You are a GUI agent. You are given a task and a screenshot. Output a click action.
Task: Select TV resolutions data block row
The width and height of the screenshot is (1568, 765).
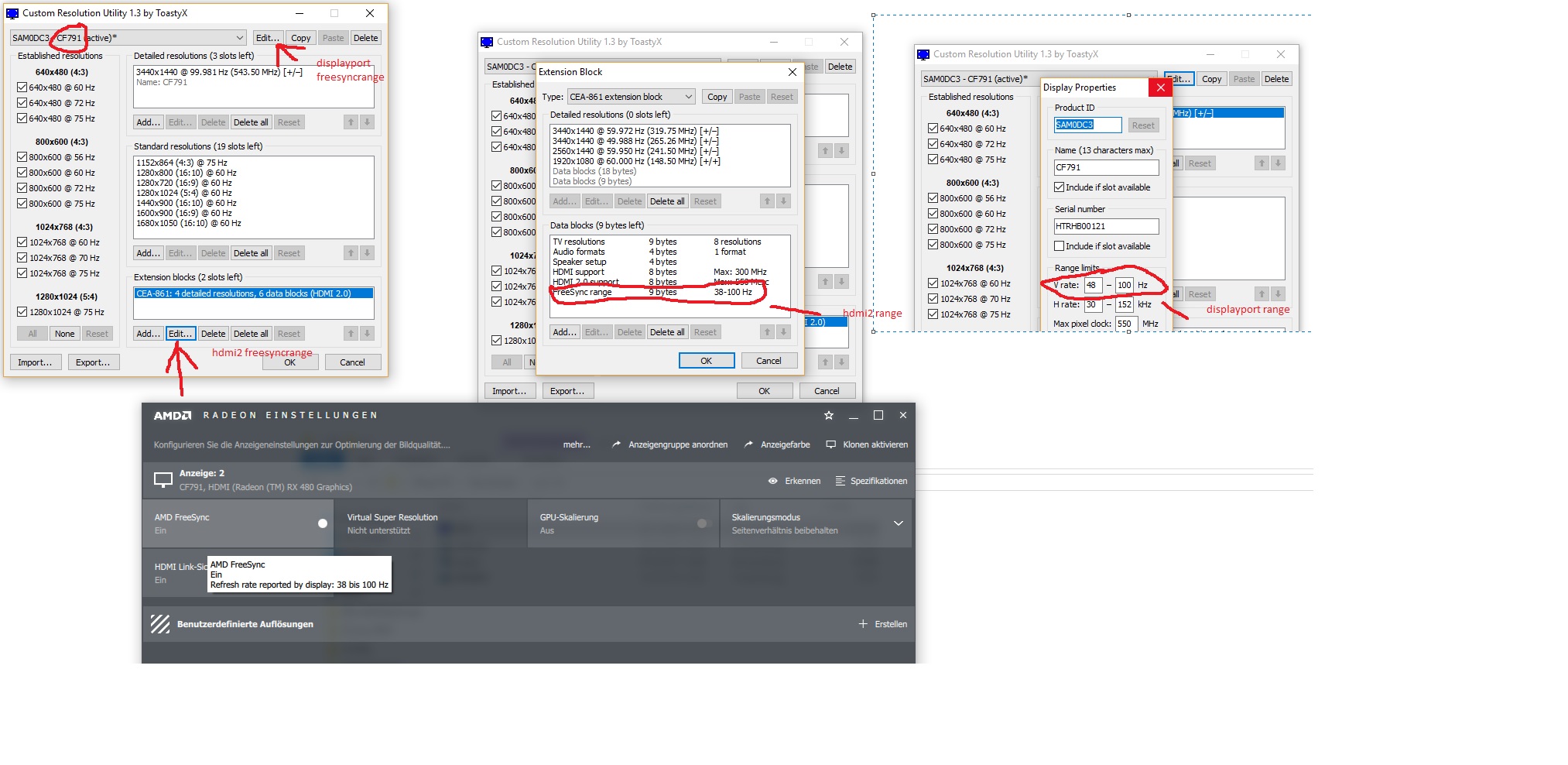[x=669, y=242]
